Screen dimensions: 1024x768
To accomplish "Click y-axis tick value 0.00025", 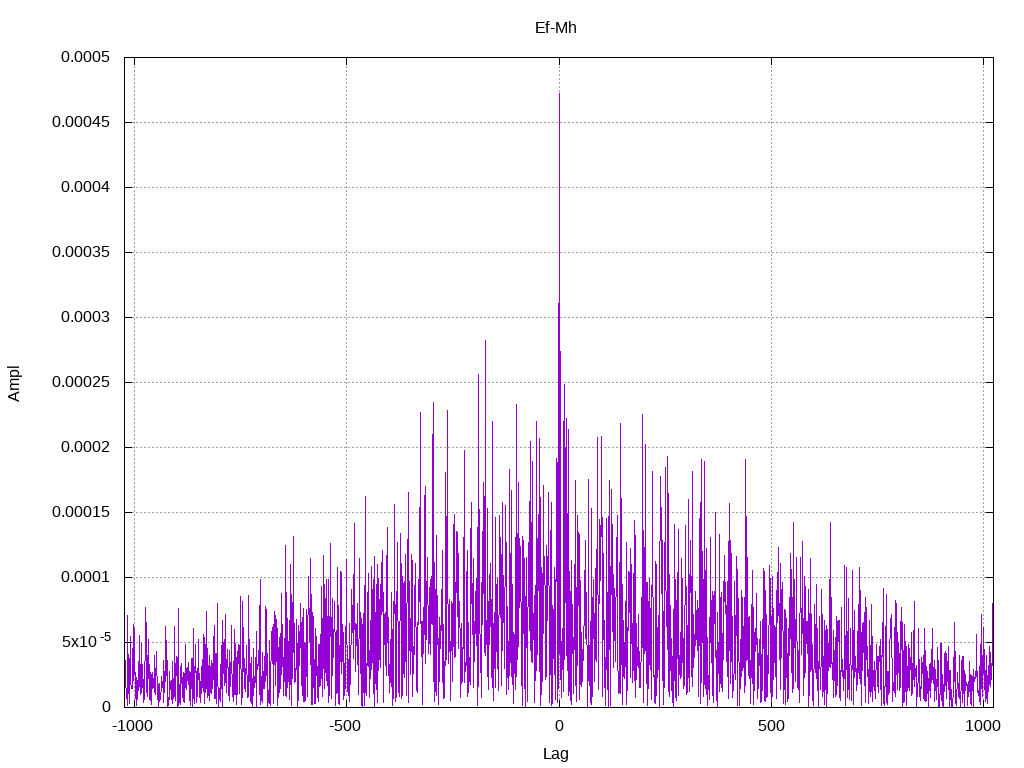I will point(81,382).
